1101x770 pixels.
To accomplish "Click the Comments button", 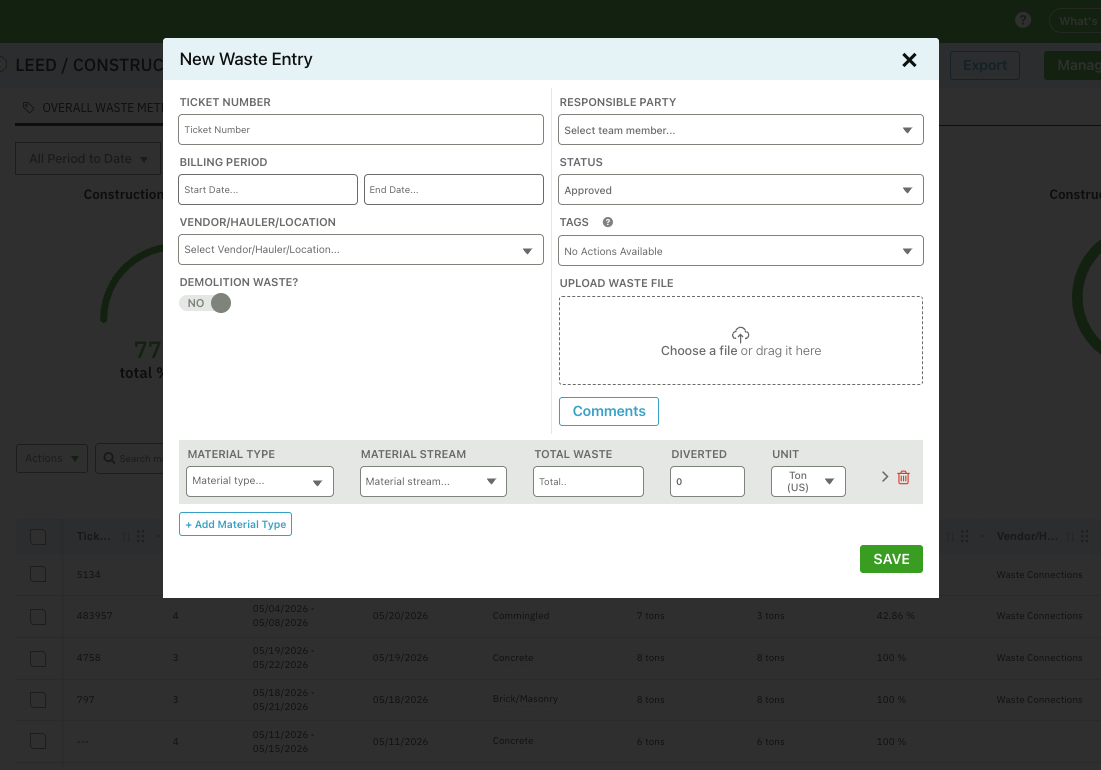I will [x=609, y=411].
